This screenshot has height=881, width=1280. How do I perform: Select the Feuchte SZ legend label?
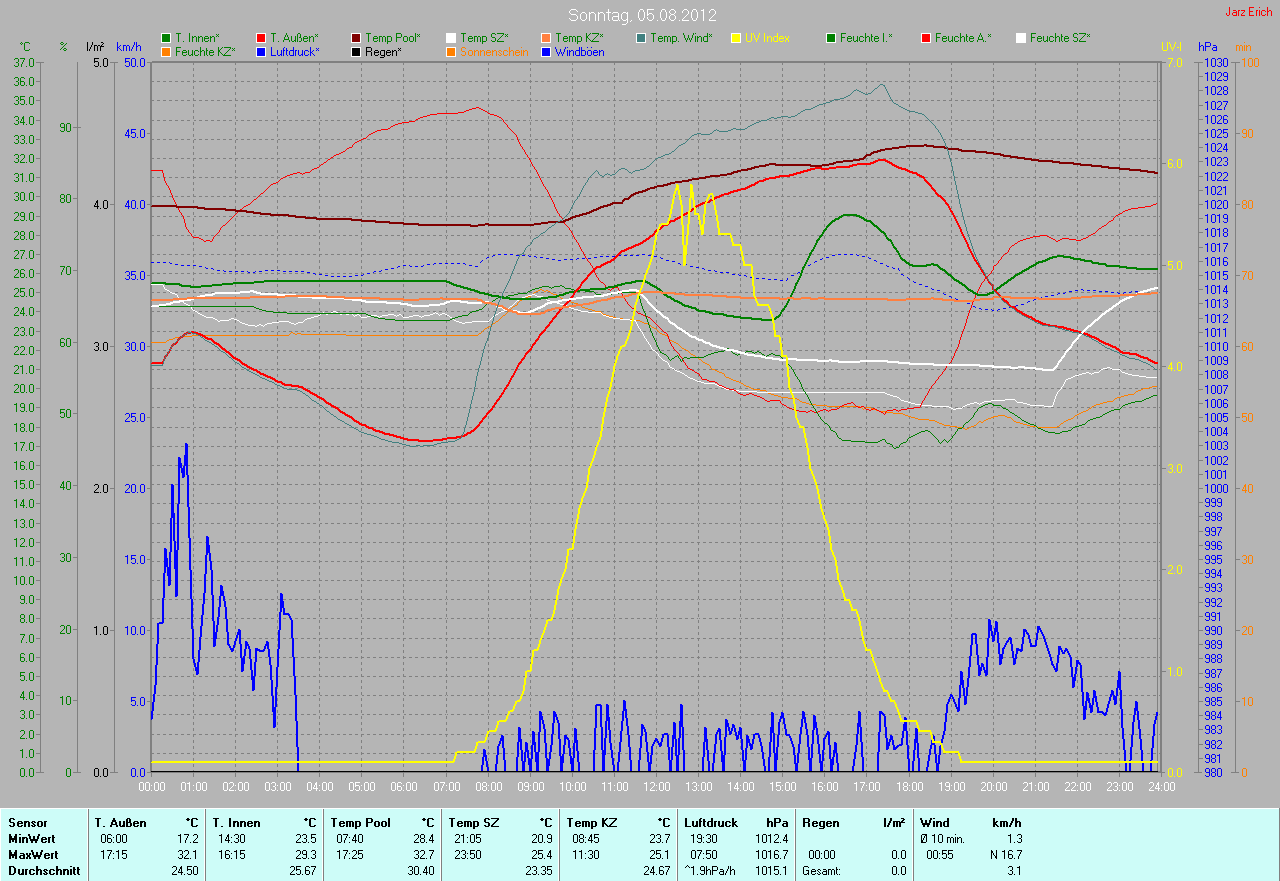(x=1060, y=38)
